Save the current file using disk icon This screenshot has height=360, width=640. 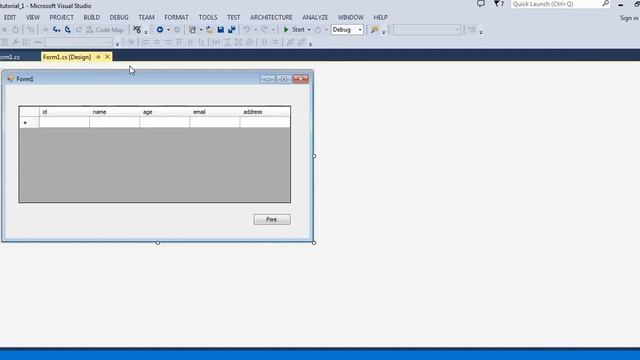[220, 30]
